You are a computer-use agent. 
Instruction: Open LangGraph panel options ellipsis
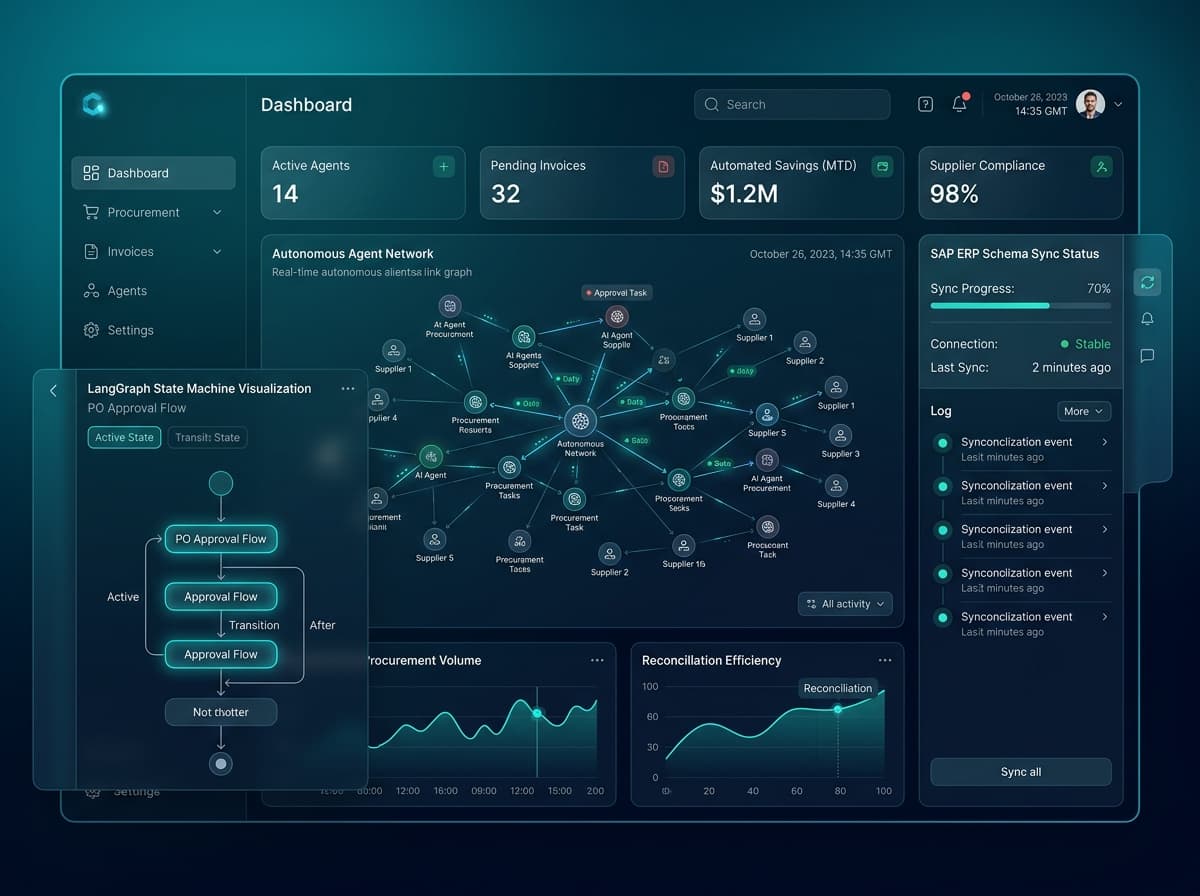348,389
